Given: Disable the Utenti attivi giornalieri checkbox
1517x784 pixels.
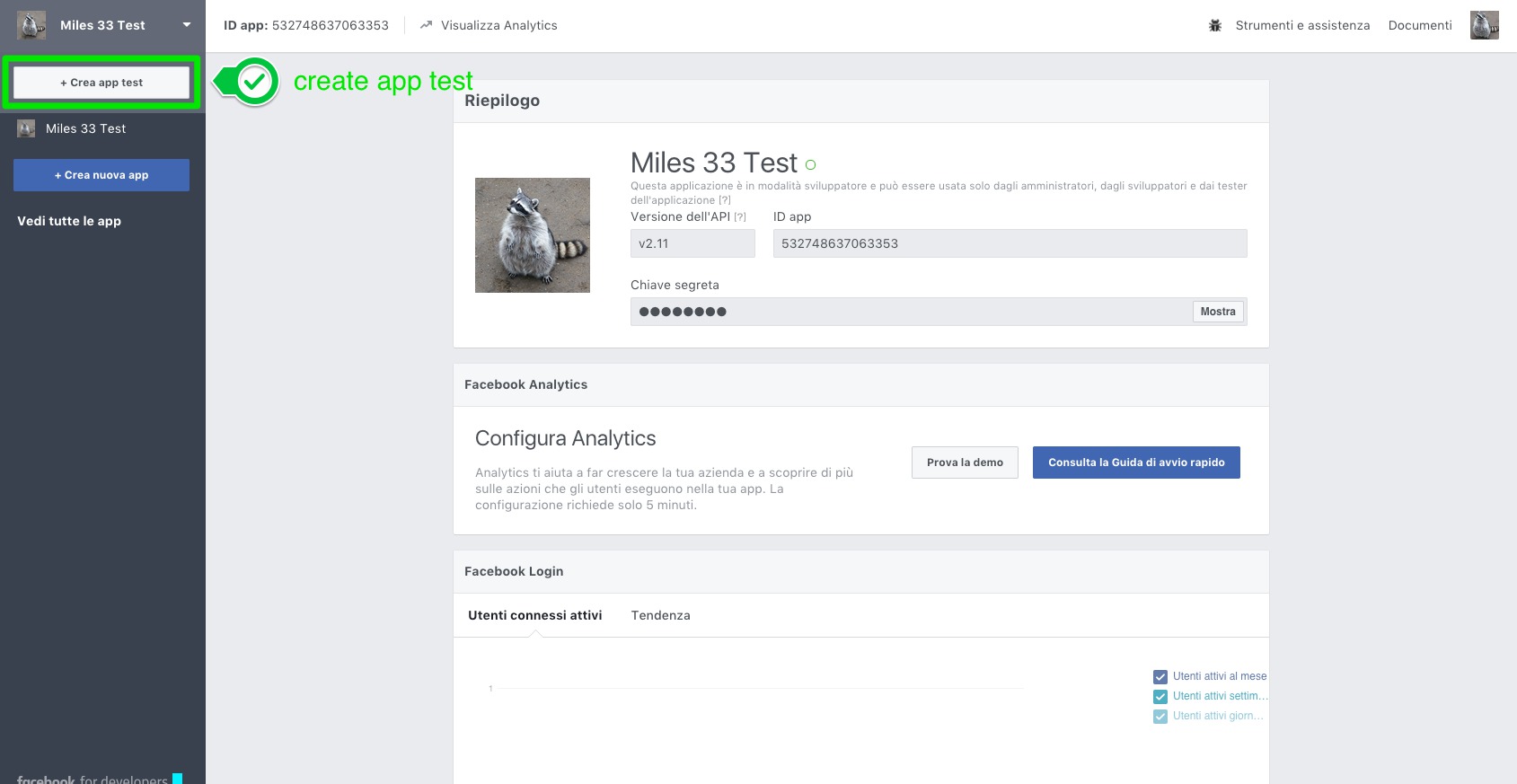Looking at the screenshot, I should pyautogui.click(x=1160, y=717).
